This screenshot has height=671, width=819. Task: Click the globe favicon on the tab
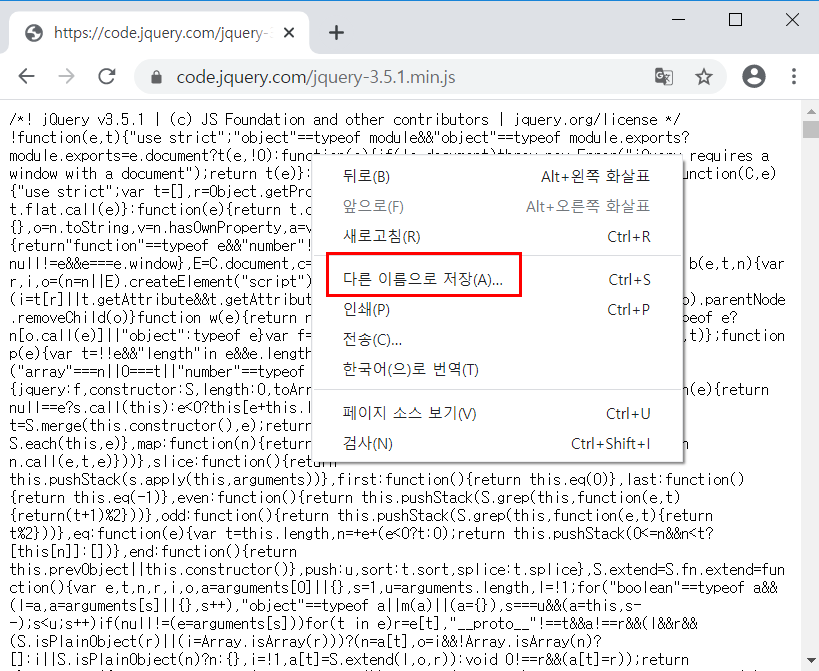click(x=34, y=33)
